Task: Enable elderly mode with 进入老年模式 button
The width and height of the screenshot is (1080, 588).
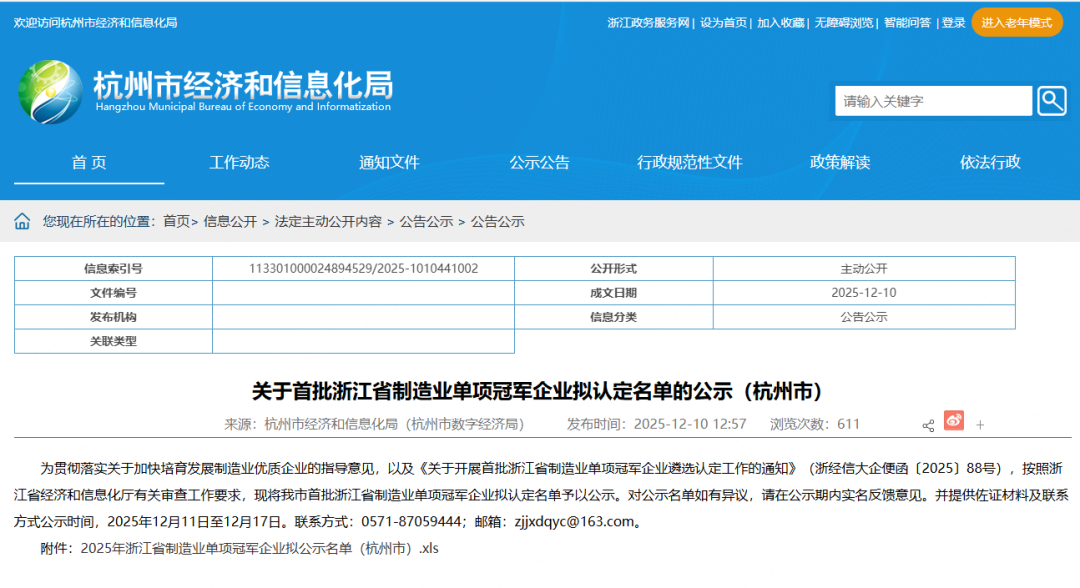Action: pyautogui.click(x=1016, y=22)
